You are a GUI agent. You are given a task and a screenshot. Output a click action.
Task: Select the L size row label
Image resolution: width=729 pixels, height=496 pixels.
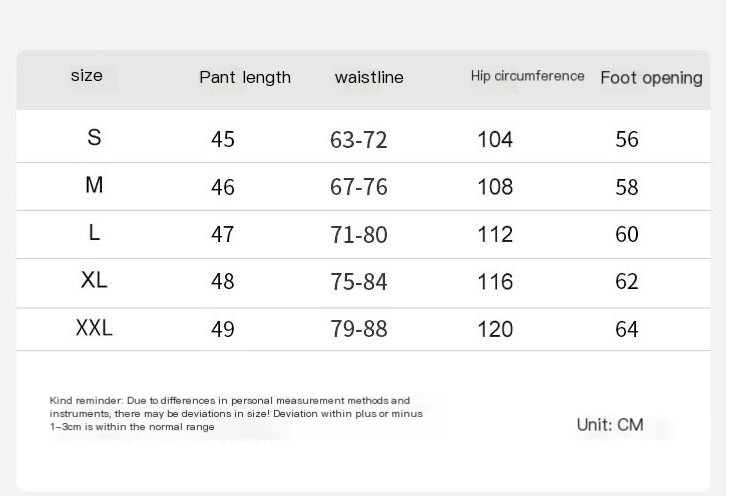(94, 232)
